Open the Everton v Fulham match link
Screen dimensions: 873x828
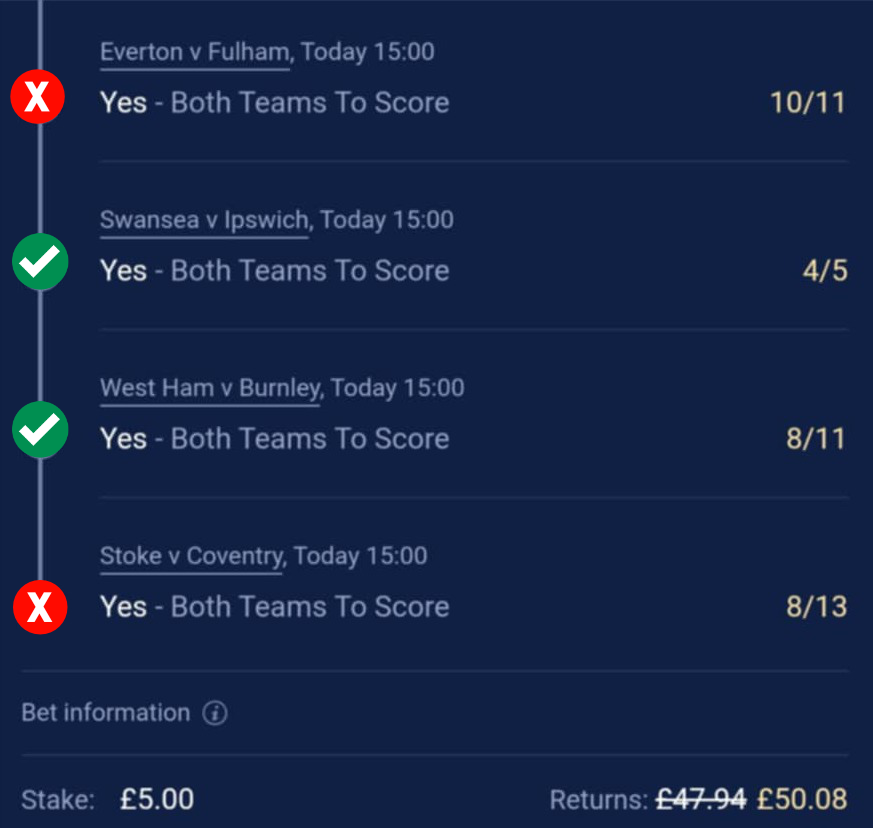click(194, 52)
